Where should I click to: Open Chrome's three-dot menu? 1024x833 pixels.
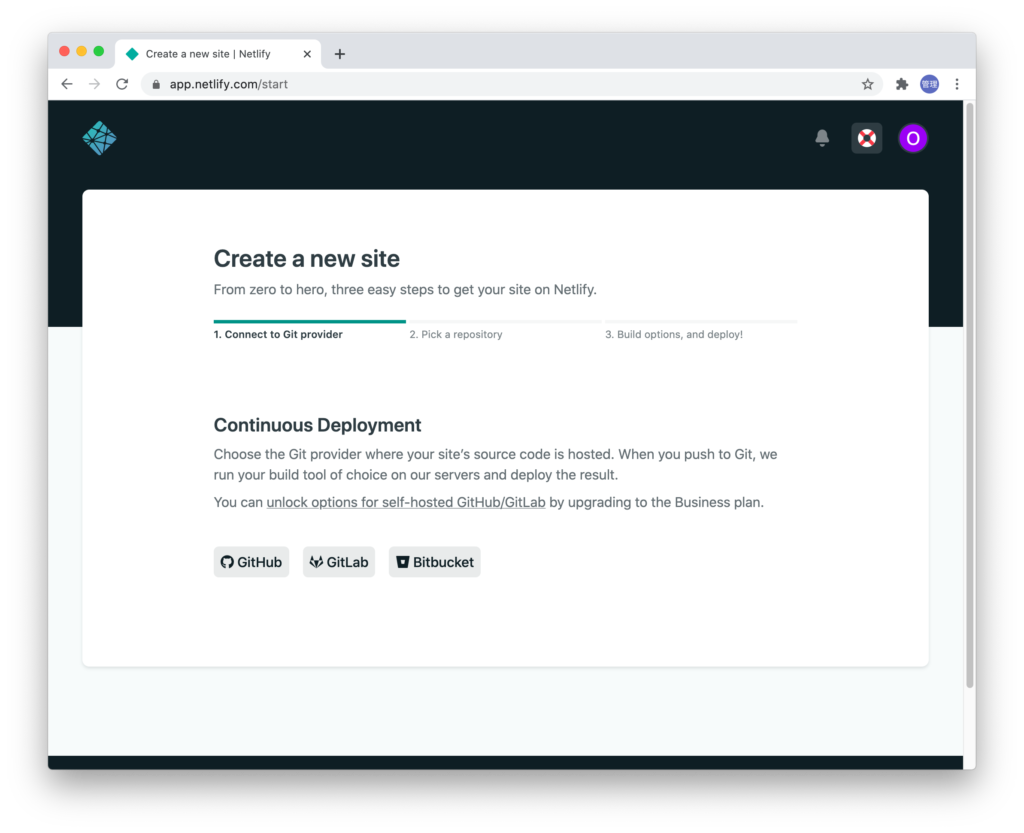point(957,84)
